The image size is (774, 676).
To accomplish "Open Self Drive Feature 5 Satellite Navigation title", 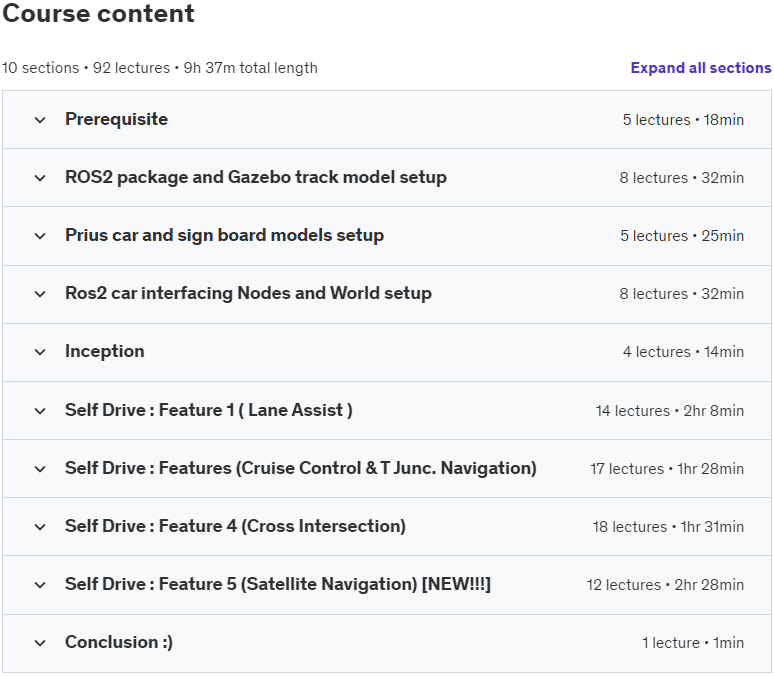I will [x=278, y=584].
